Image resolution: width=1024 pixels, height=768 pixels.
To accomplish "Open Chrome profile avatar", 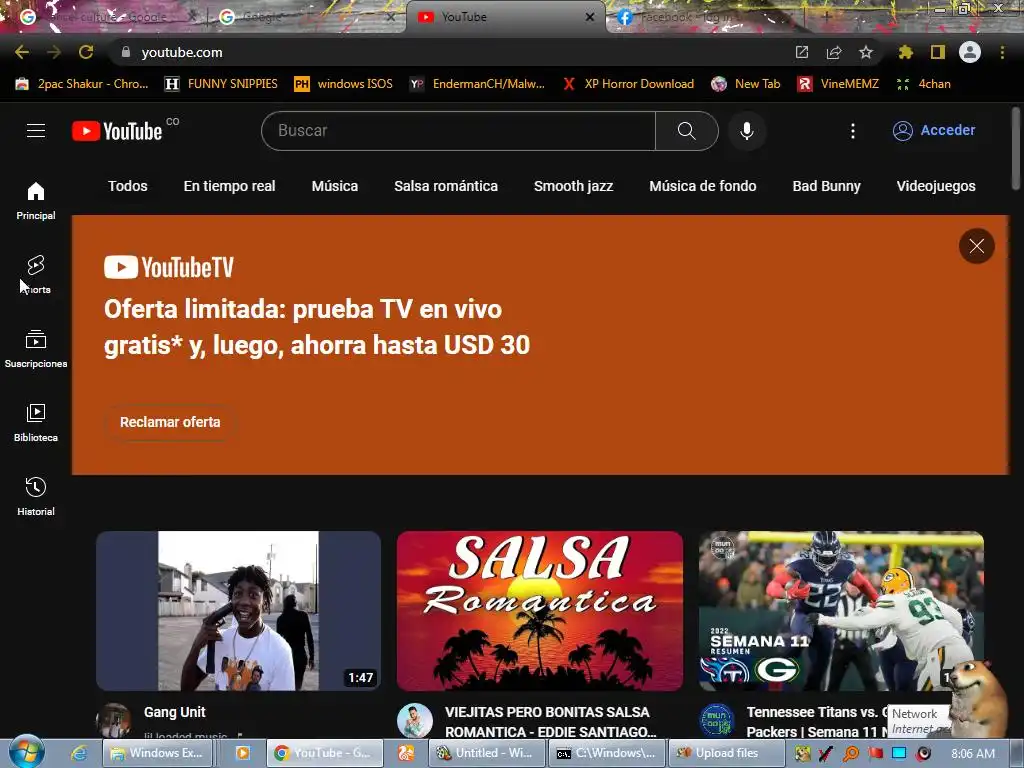I will point(970,52).
